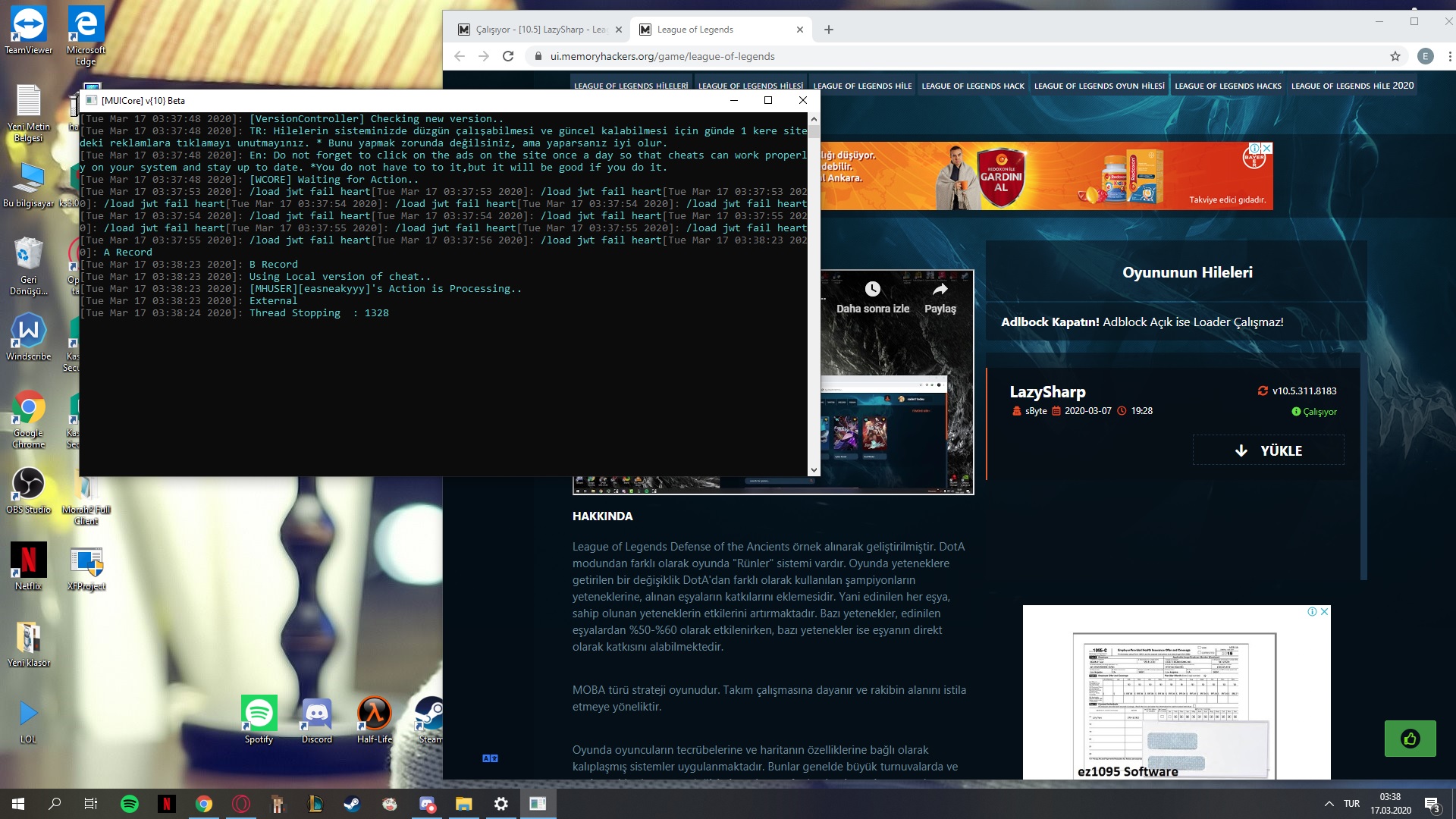
Task: Open Netflix desktop shortcut
Action: coord(28,566)
